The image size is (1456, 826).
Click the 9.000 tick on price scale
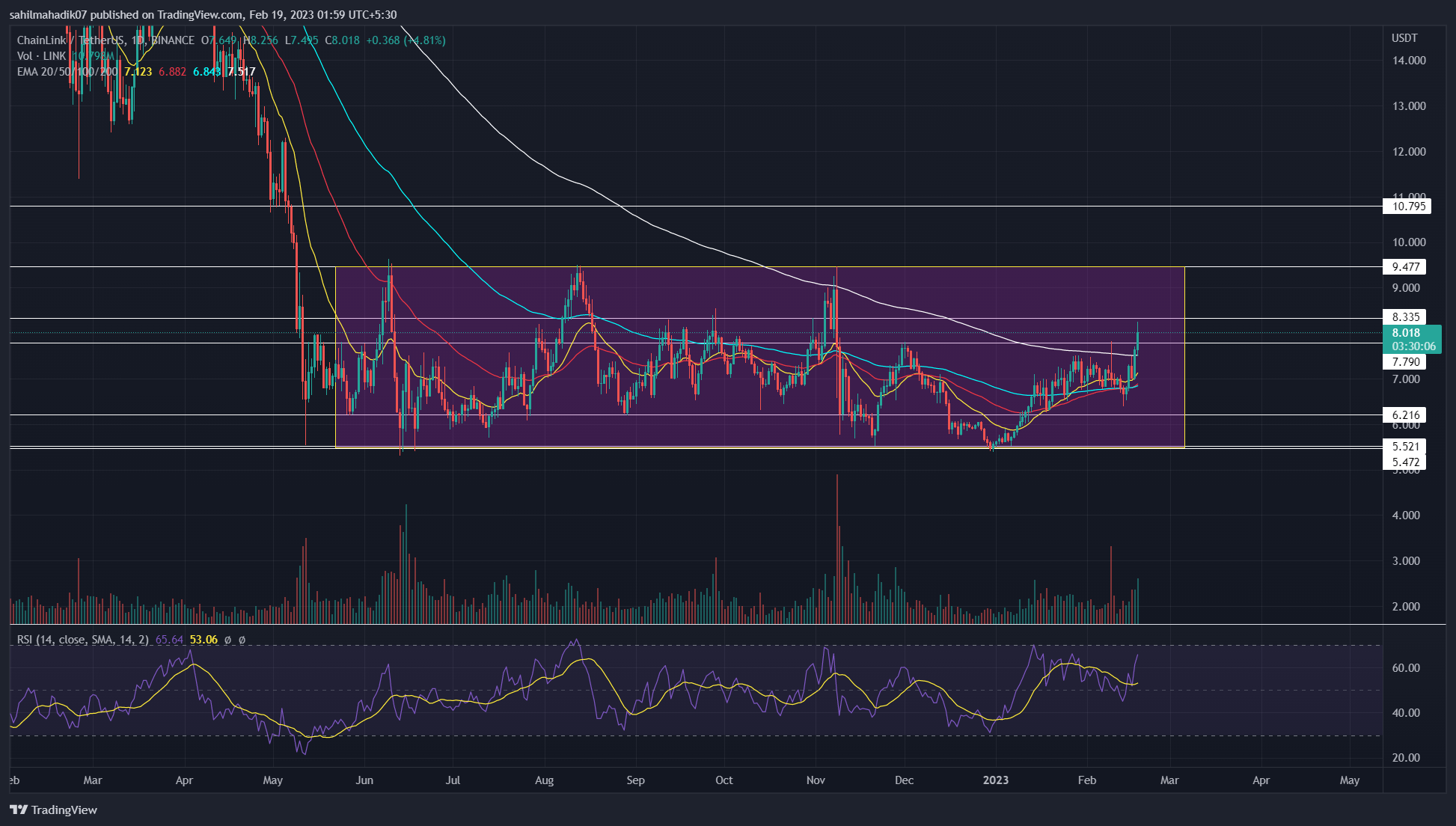[1406, 288]
